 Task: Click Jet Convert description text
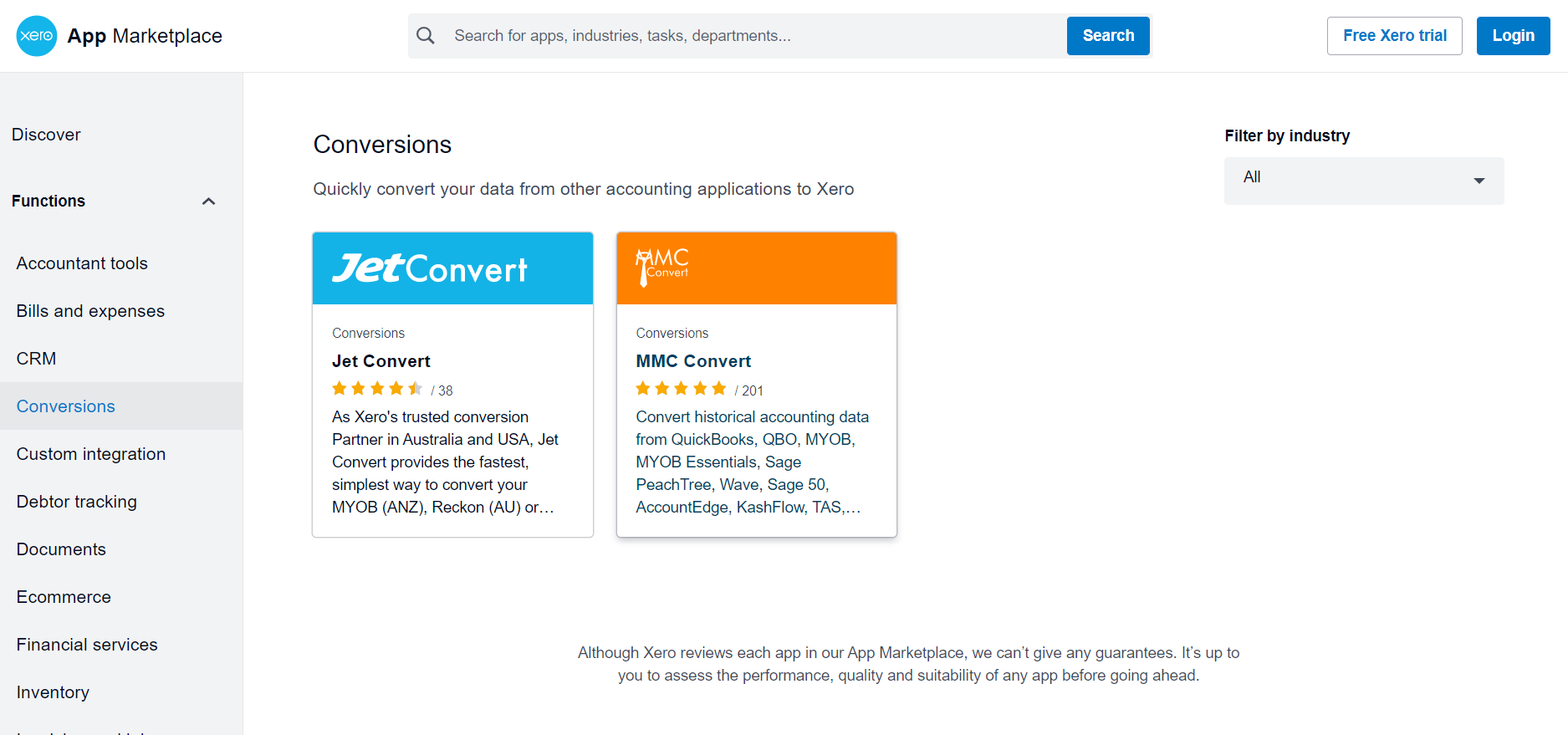pyautogui.click(x=446, y=462)
